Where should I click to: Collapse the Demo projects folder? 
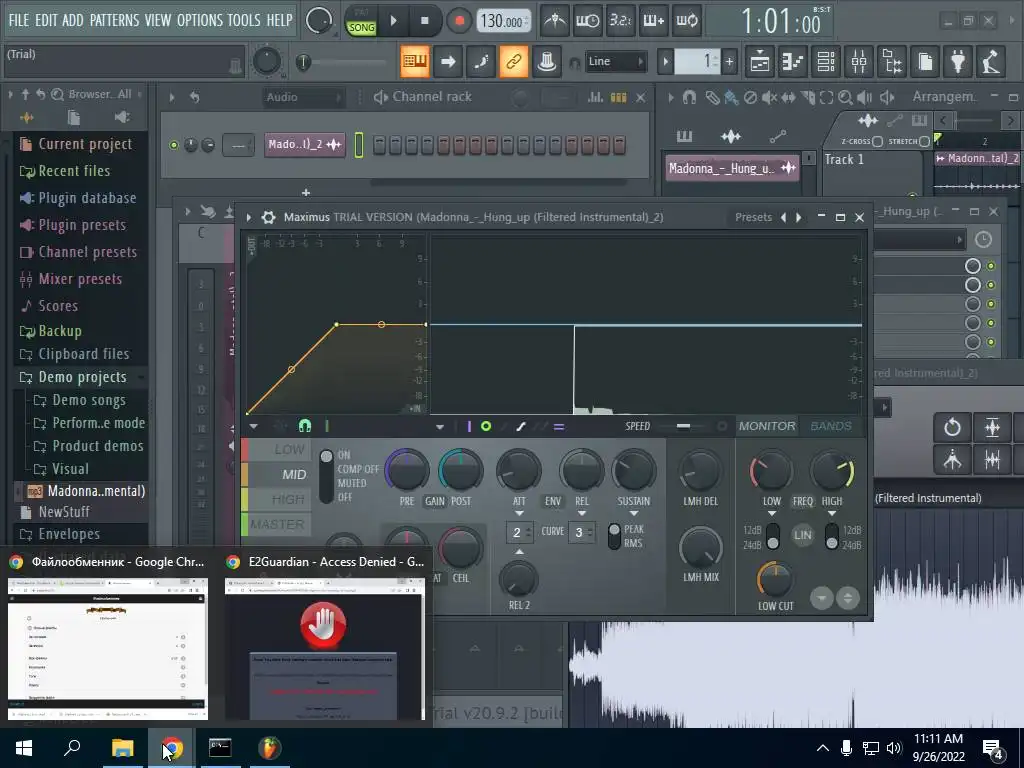pos(82,377)
